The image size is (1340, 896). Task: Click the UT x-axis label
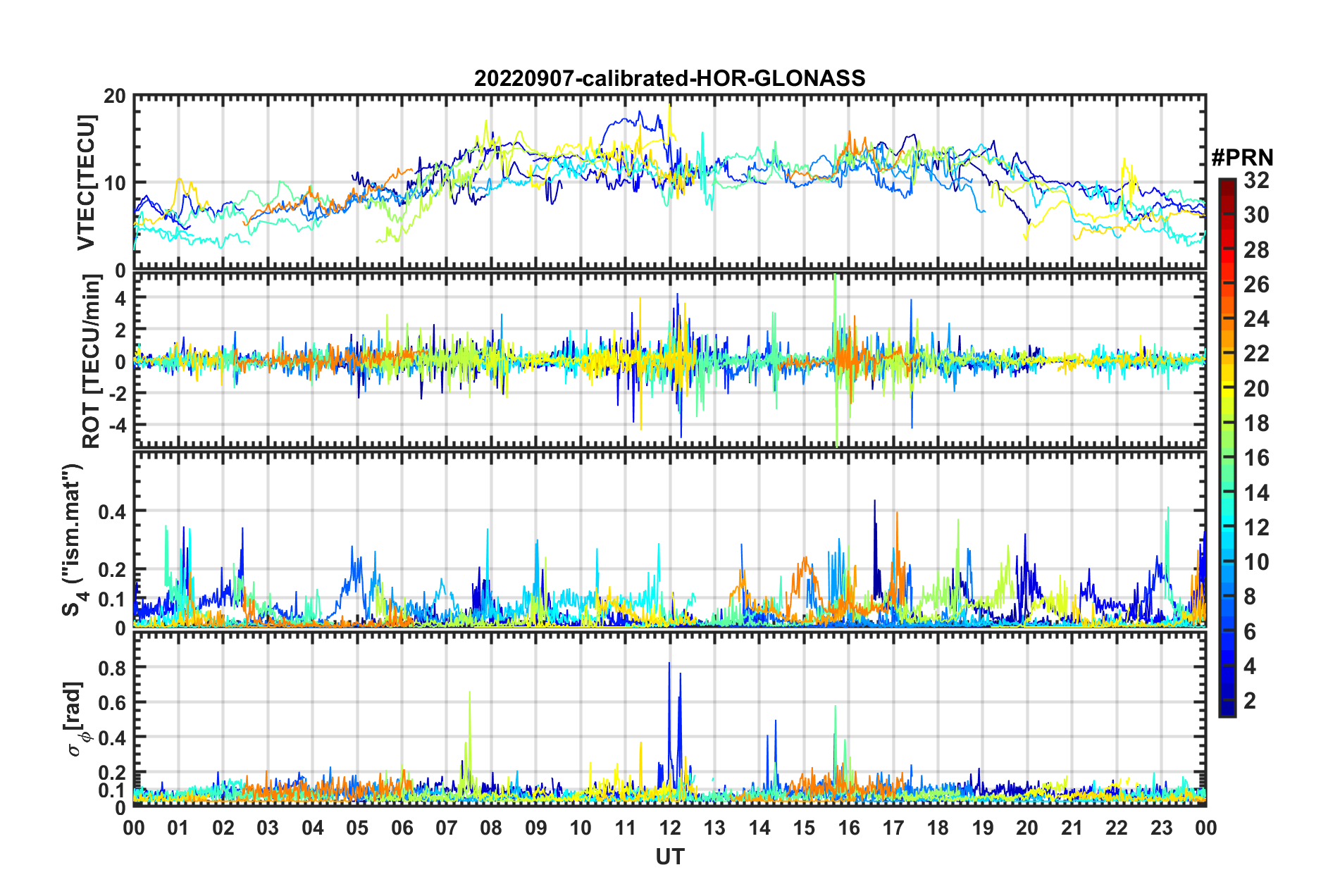tap(669, 857)
